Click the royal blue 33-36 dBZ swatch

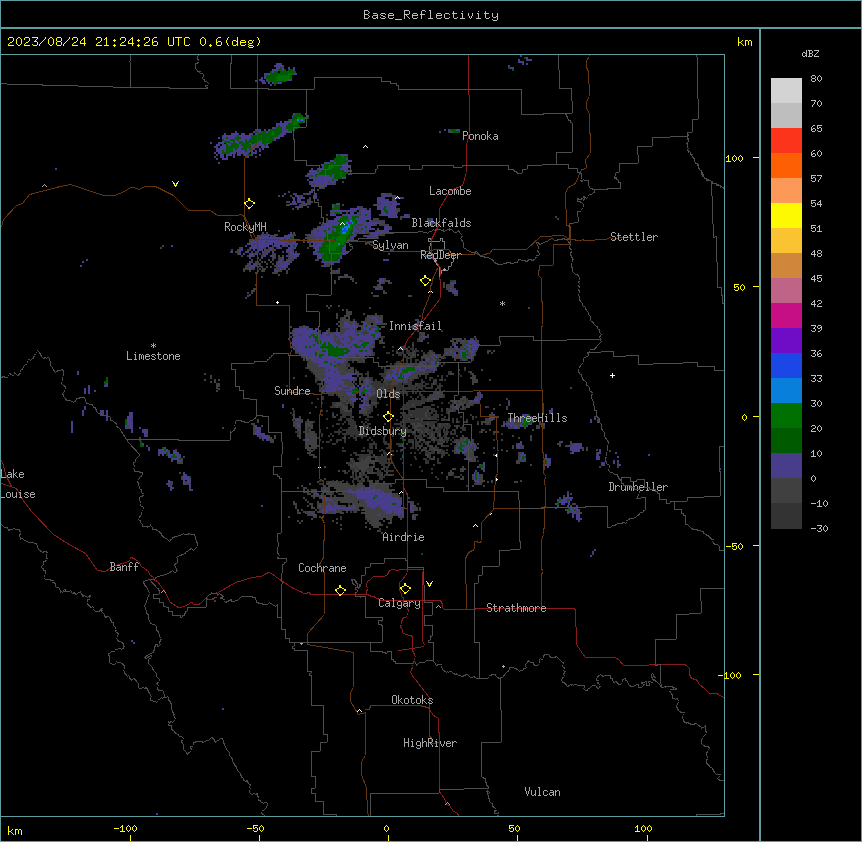pos(786,365)
